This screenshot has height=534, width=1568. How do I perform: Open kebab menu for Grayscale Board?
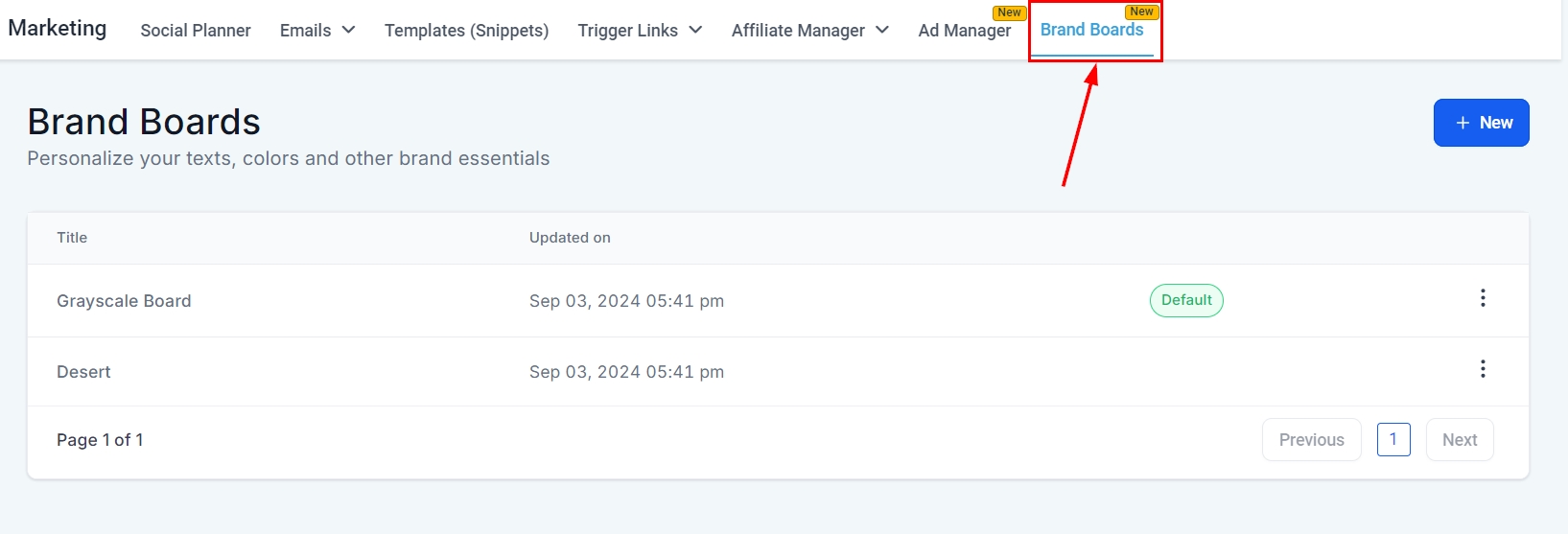tap(1483, 298)
